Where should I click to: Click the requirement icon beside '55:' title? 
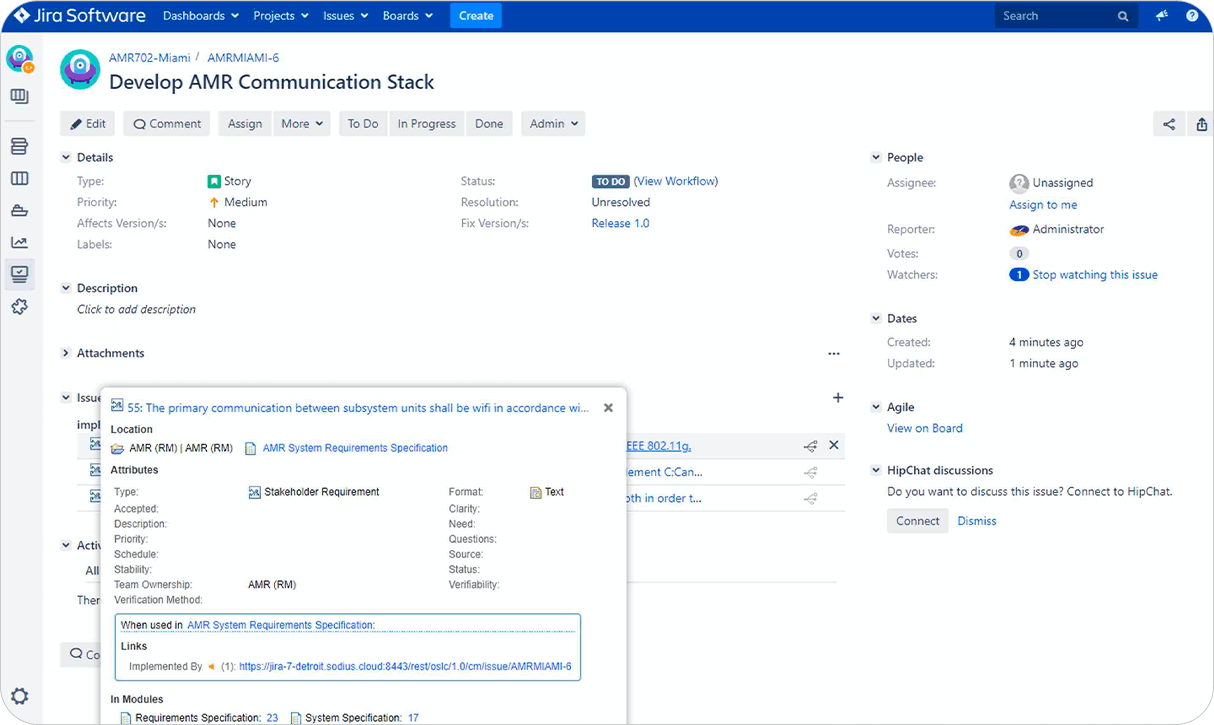coord(117,406)
